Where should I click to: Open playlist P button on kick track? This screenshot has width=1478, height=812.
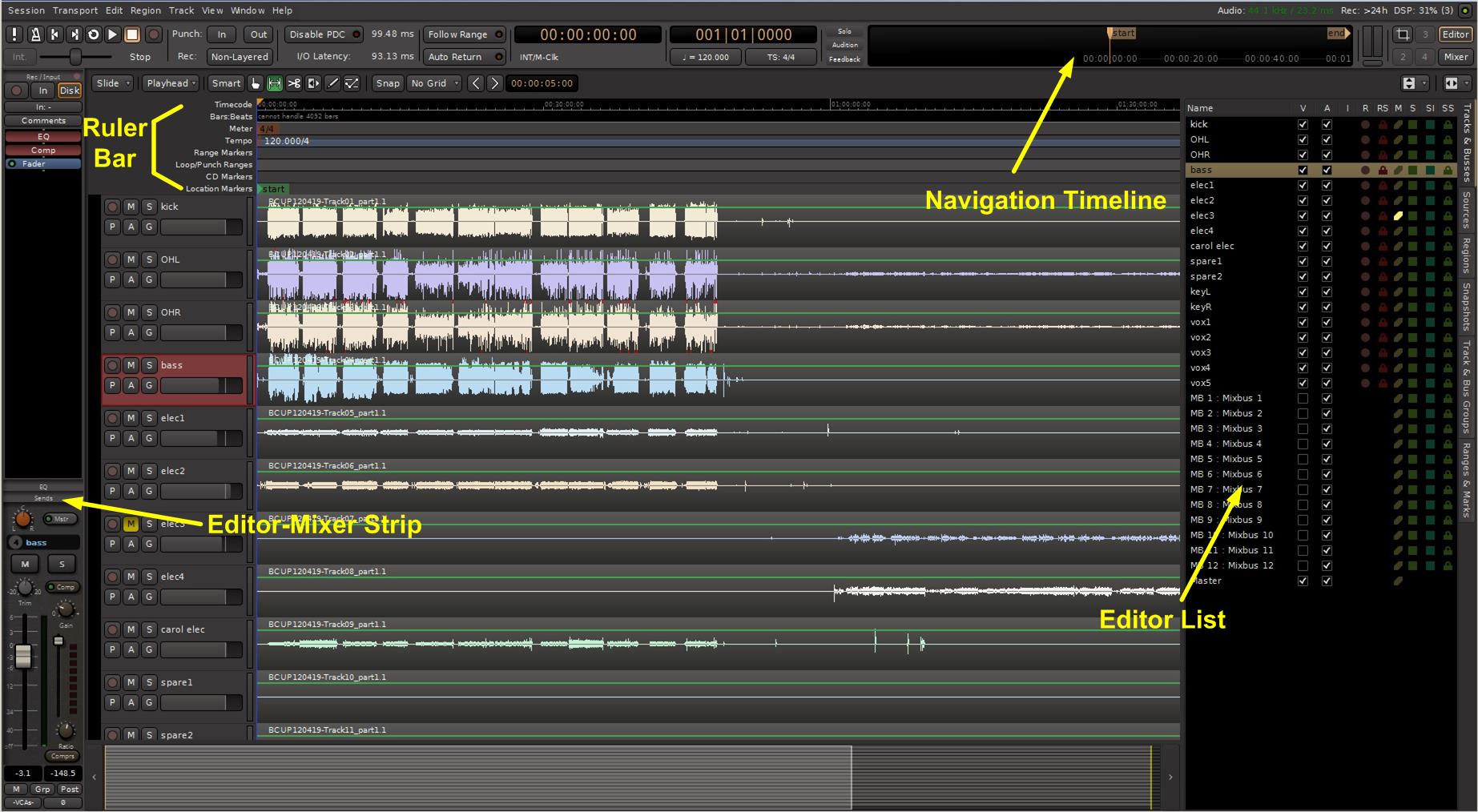pyautogui.click(x=113, y=227)
